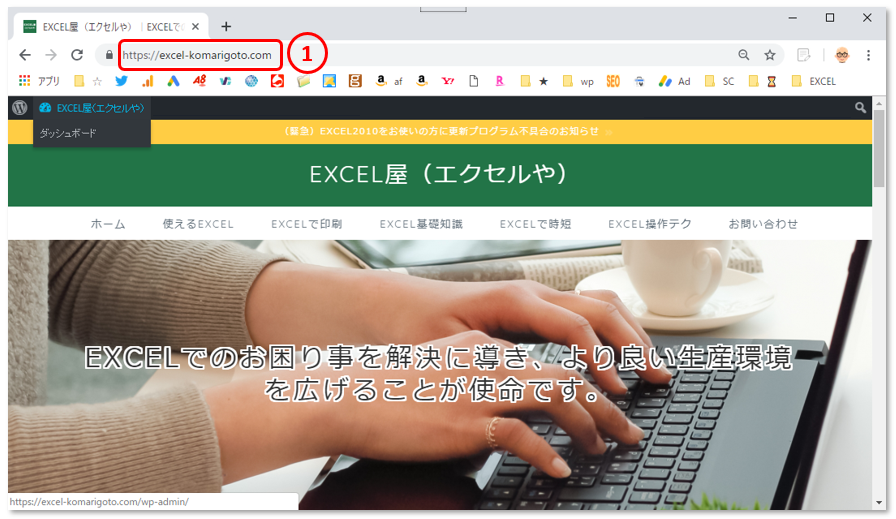Open 使えるEXCEL navigation item
The width and height of the screenshot is (896, 519).
point(198,224)
